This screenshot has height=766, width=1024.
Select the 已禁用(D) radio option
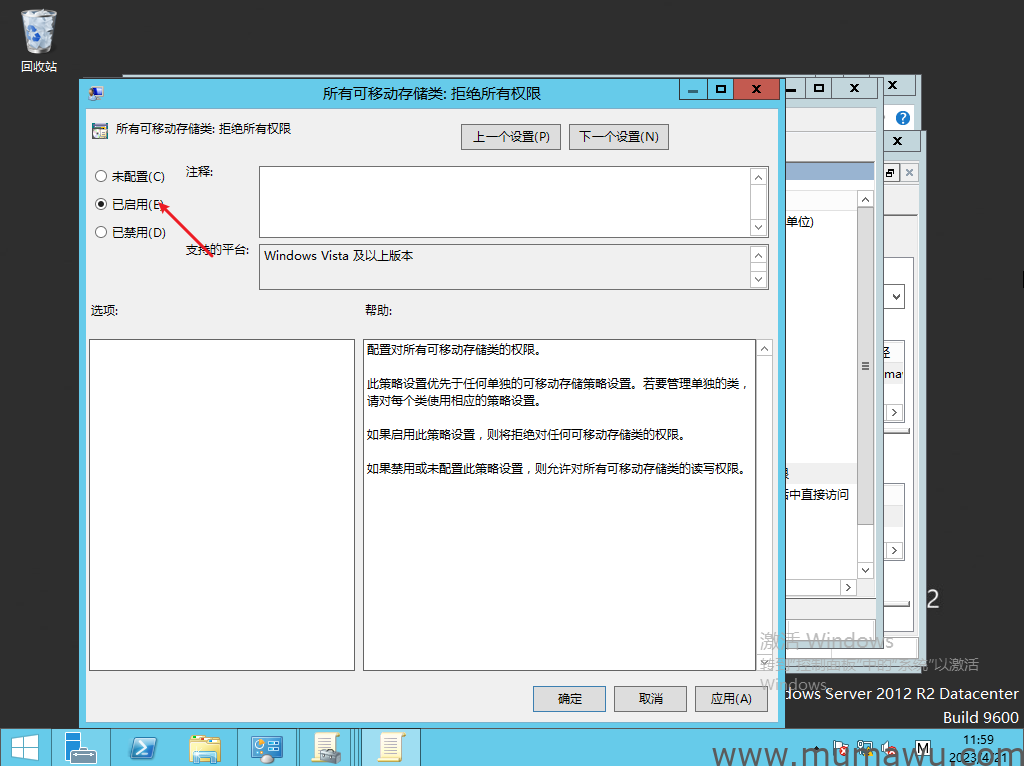coord(100,232)
